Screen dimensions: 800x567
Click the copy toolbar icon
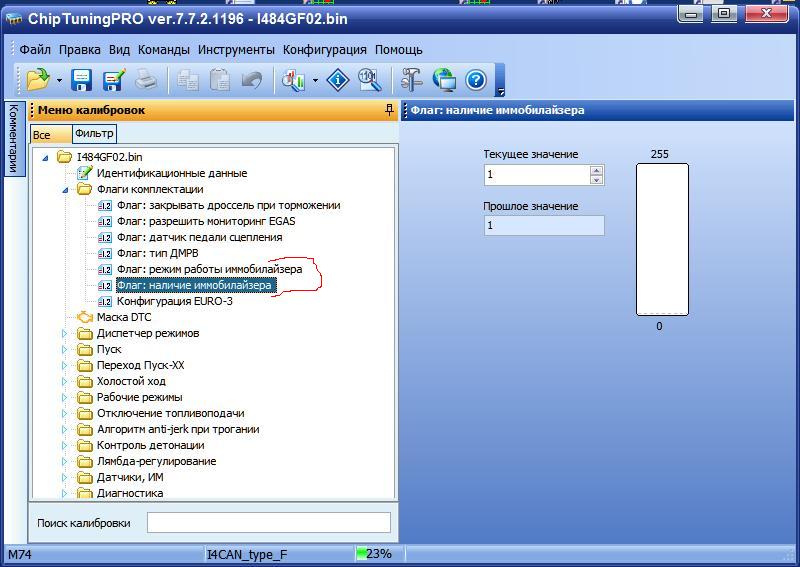click(188, 80)
